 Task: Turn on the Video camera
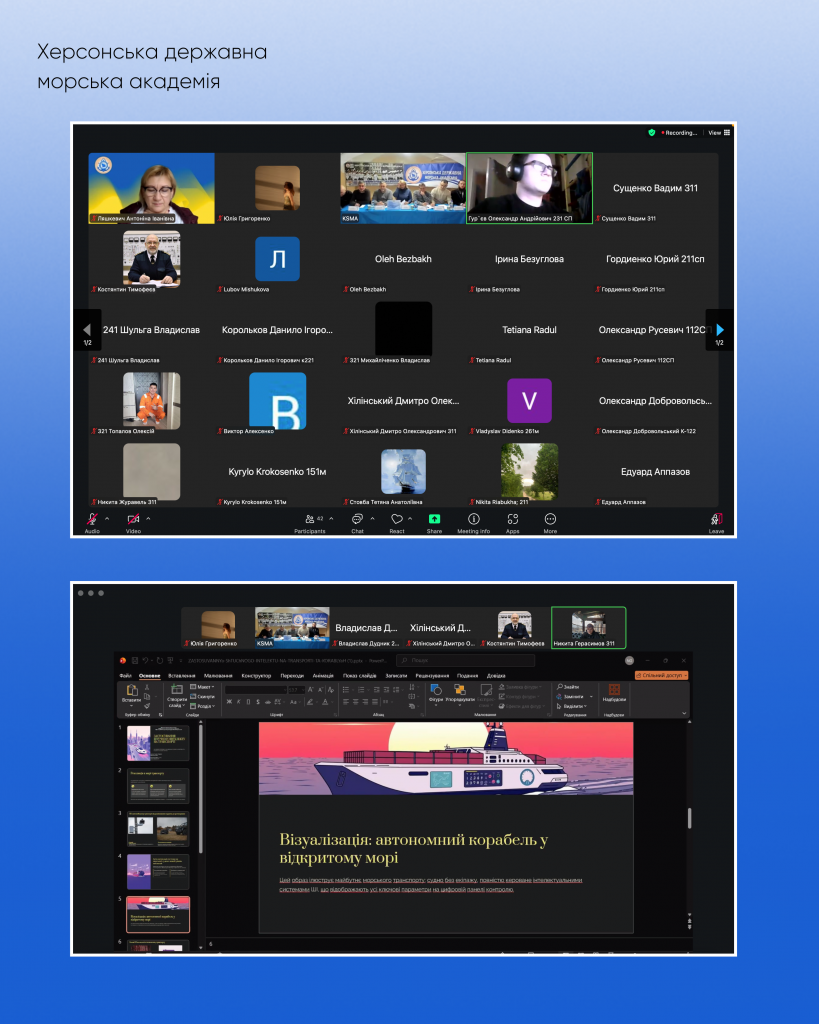pos(133,520)
